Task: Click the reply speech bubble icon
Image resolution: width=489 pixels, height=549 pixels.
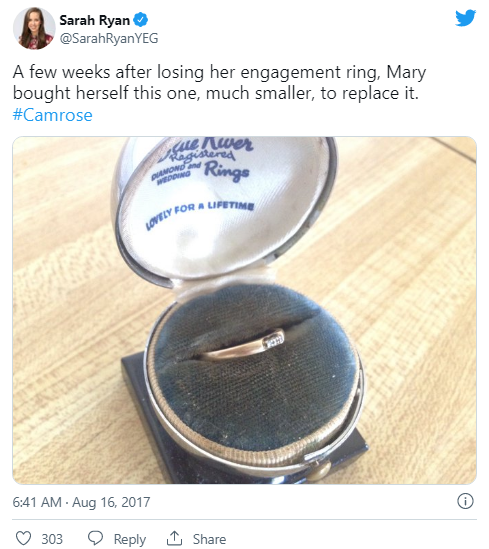Action: click(95, 538)
